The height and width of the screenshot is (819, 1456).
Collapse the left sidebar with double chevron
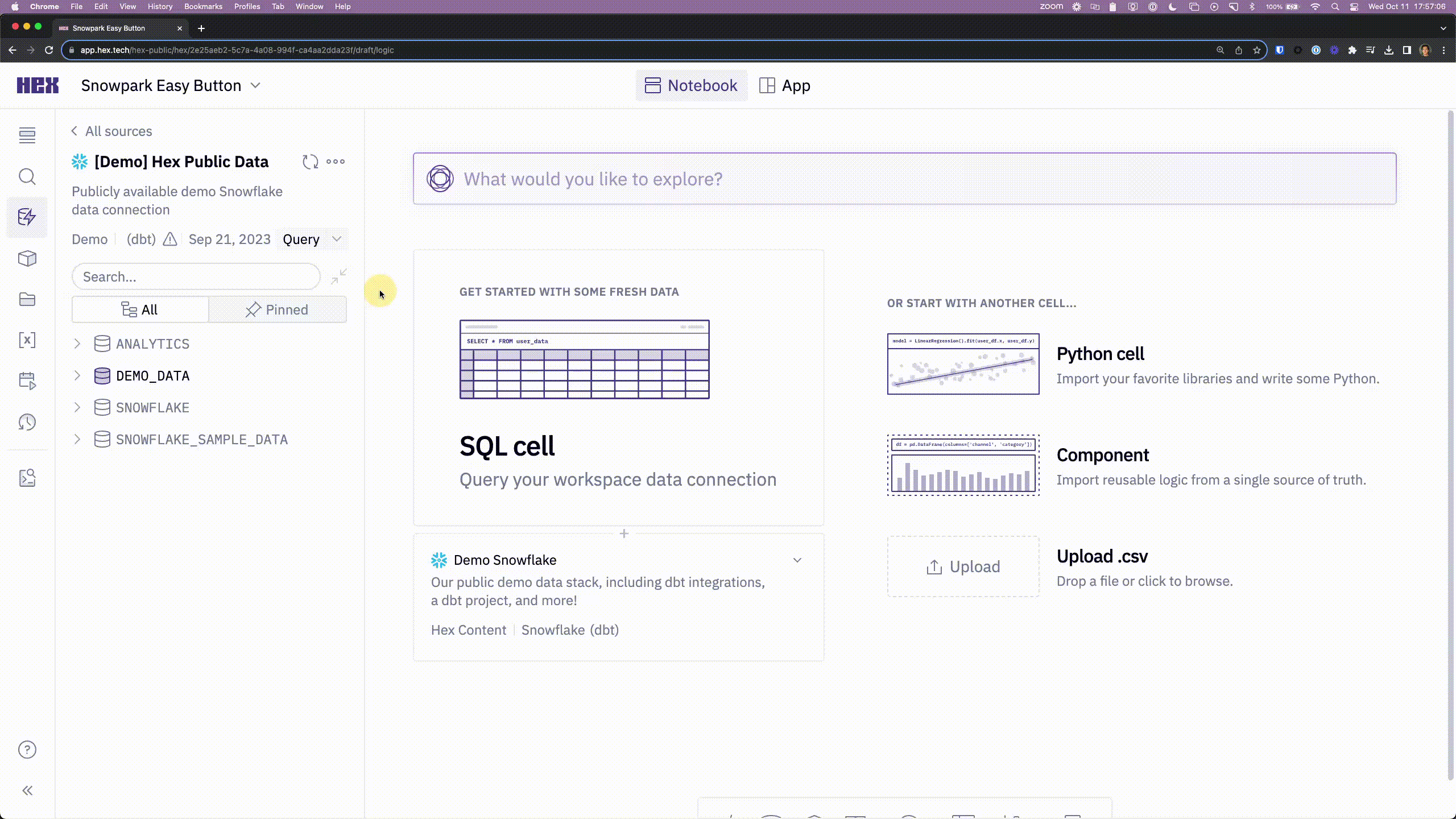point(27,791)
